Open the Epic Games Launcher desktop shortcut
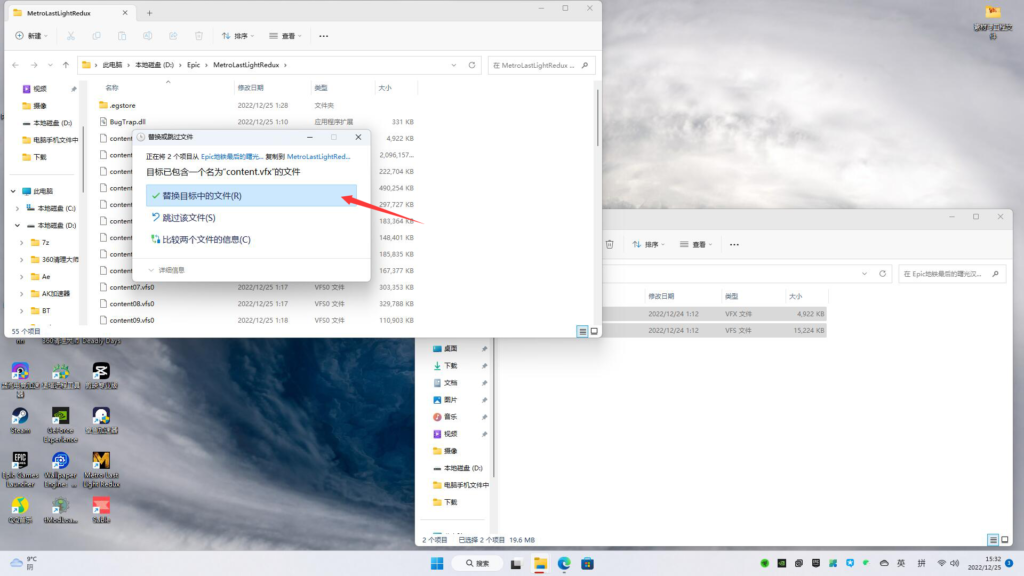1024x576 pixels. (20, 470)
